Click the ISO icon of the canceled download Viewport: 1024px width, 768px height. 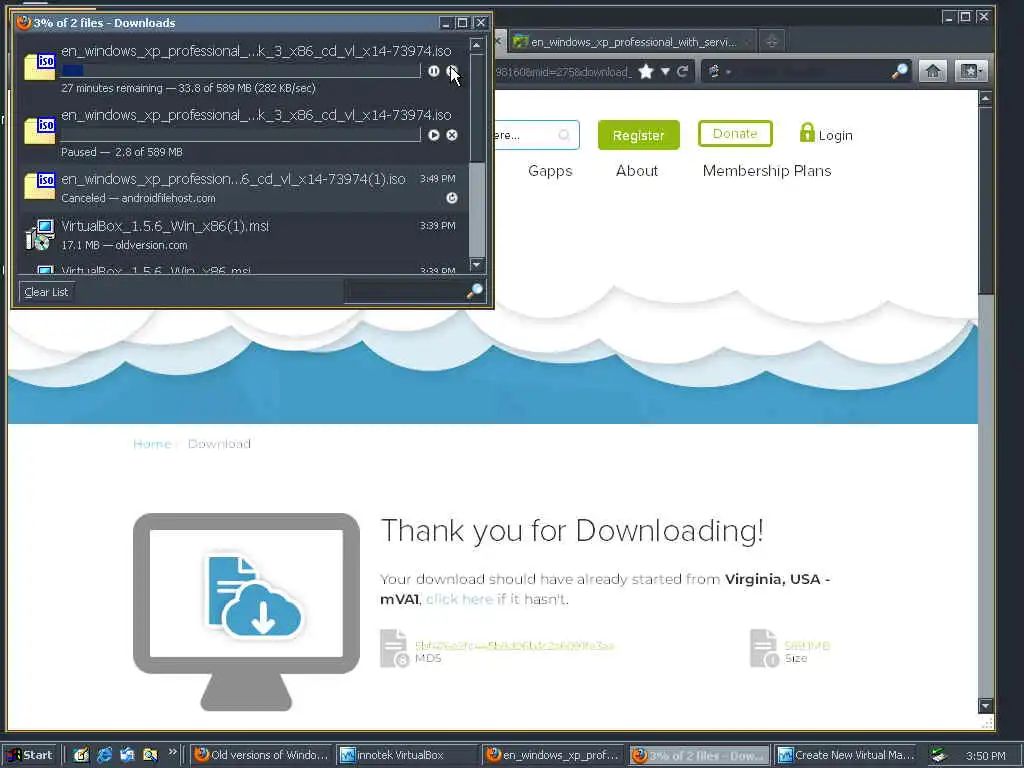pos(40,185)
